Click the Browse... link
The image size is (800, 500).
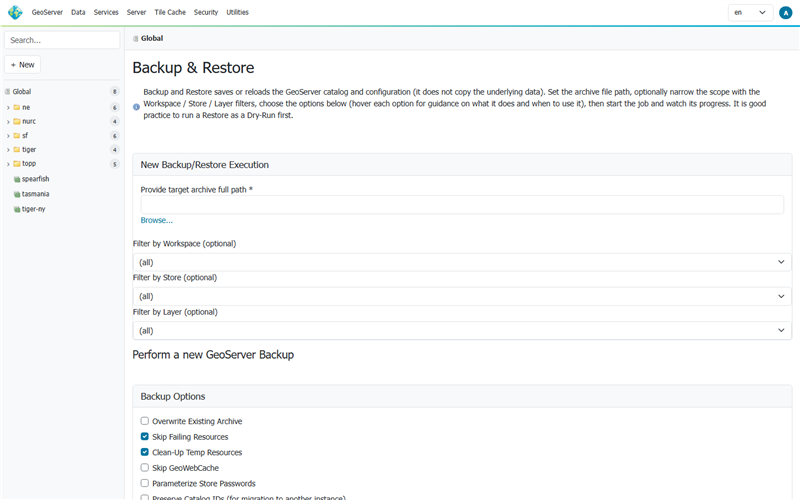click(x=157, y=220)
